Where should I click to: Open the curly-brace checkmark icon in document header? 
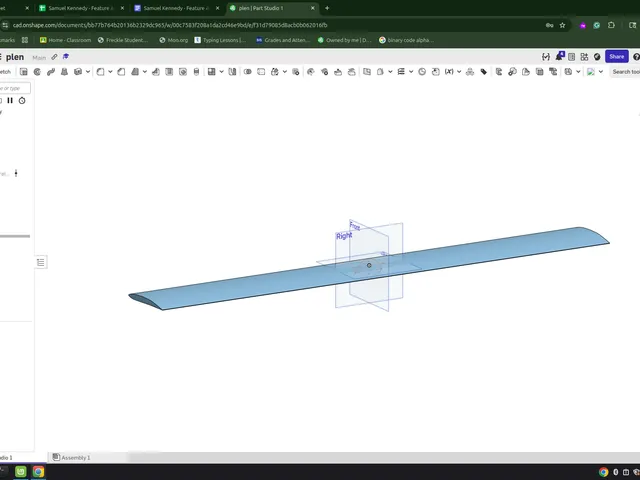click(546, 57)
